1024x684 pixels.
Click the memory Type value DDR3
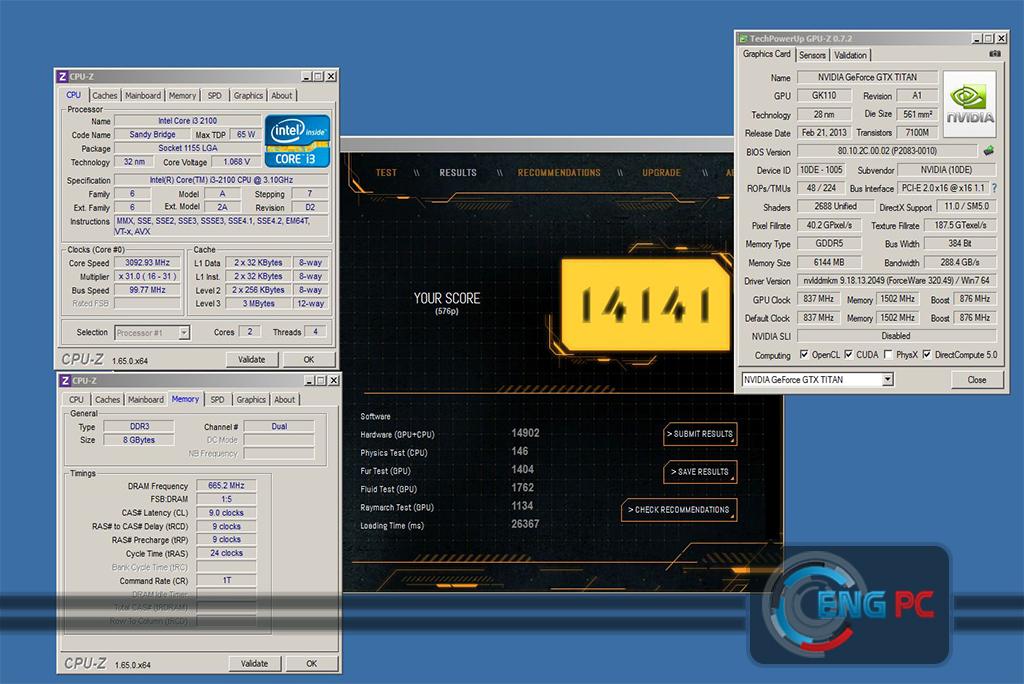(139, 426)
